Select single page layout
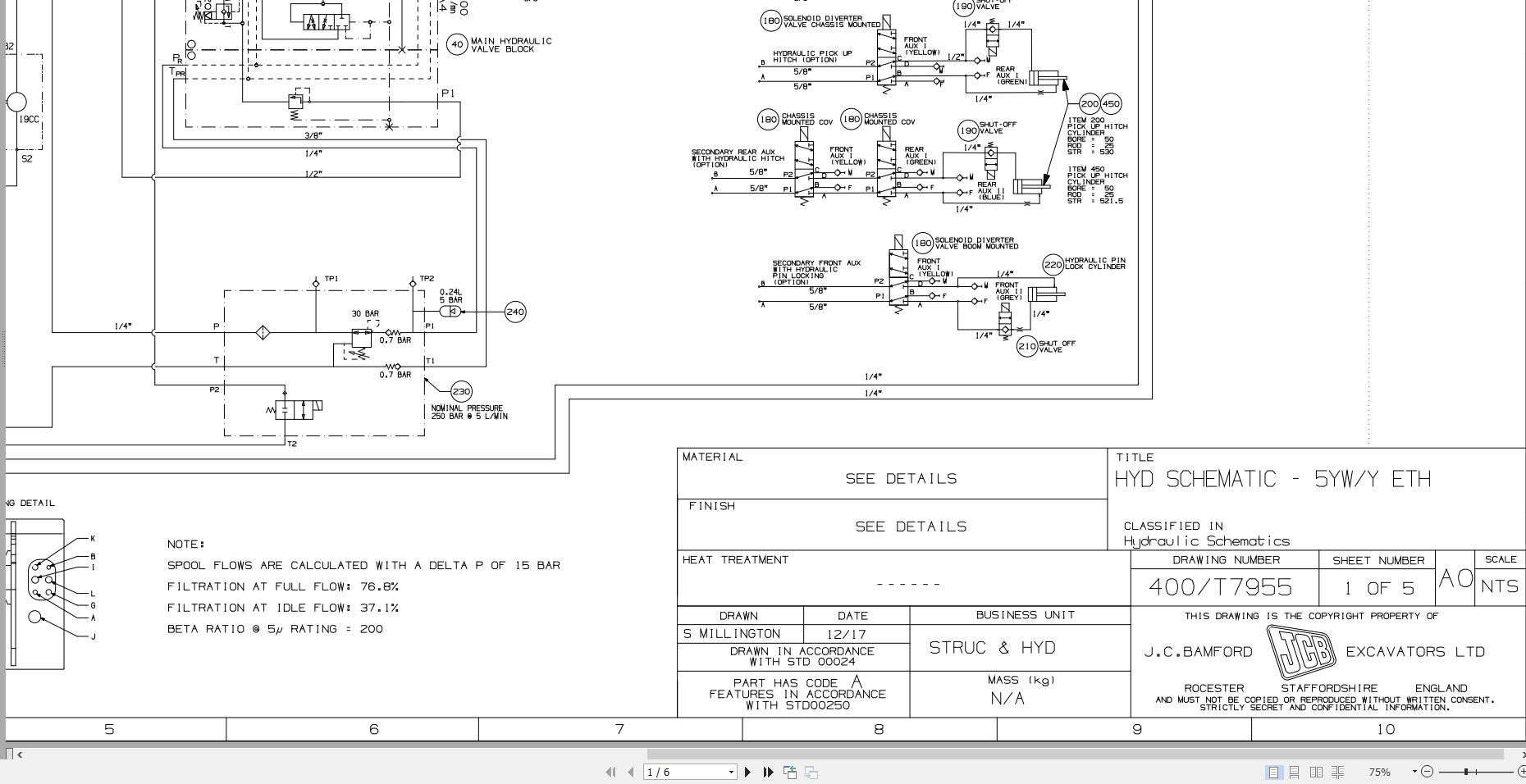The width and height of the screenshot is (1526, 784). pyautogui.click(x=1273, y=772)
